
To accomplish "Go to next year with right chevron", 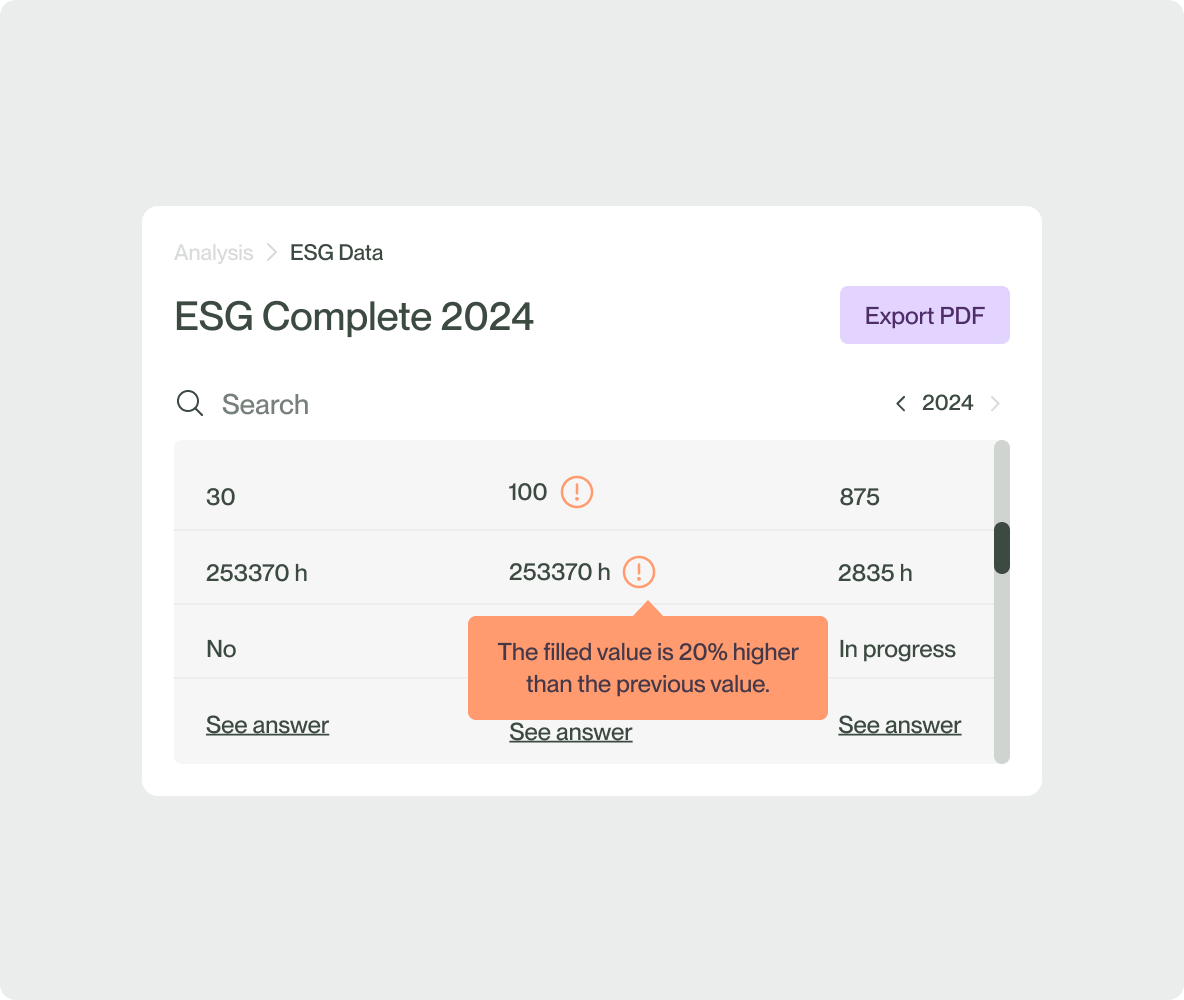I will (995, 403).
